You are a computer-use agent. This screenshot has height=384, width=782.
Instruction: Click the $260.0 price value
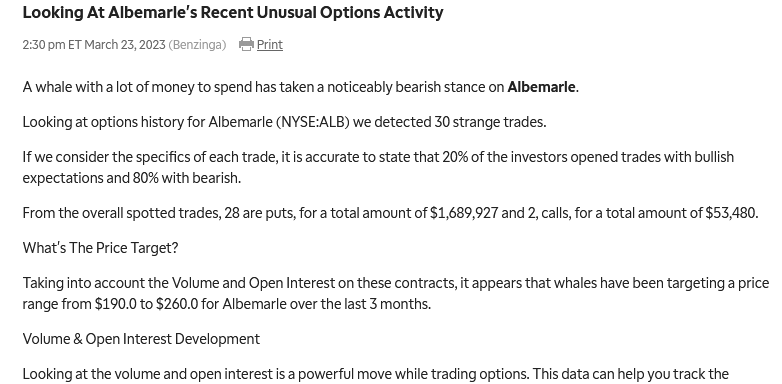tap(177, 304)
